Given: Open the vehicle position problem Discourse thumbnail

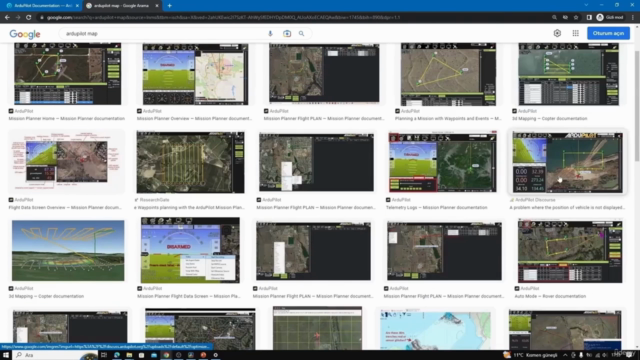Looking at the screenshot, I should [x=567, y=162].
